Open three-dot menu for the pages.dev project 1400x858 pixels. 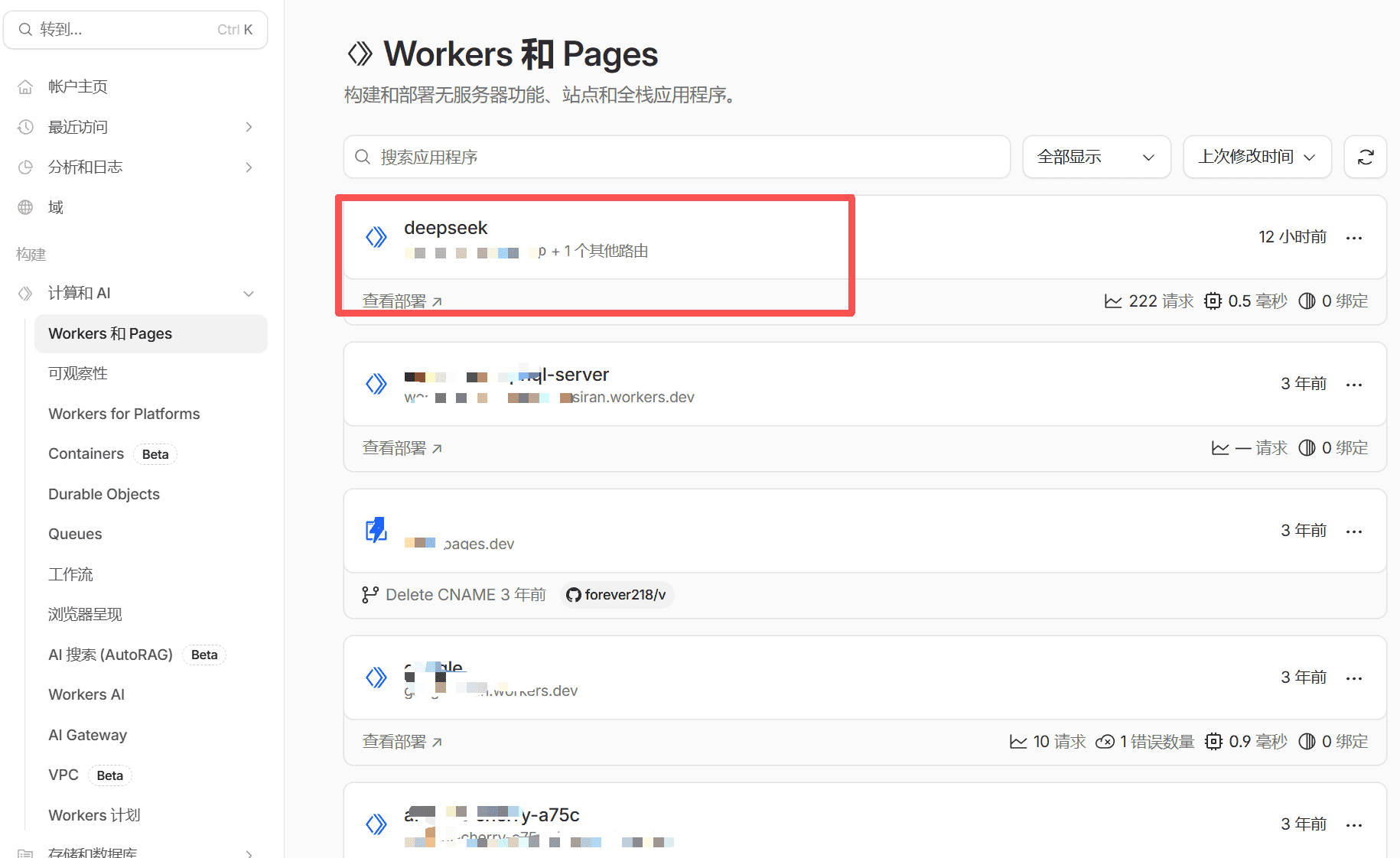1353,531
